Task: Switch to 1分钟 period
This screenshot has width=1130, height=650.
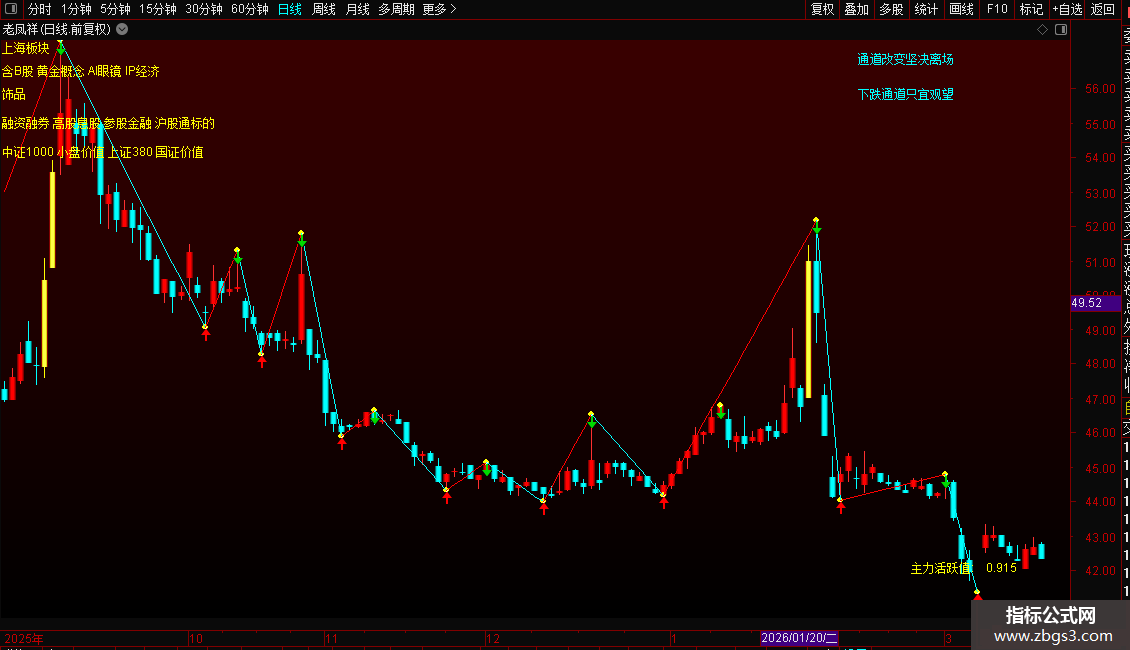Action: 76,9
